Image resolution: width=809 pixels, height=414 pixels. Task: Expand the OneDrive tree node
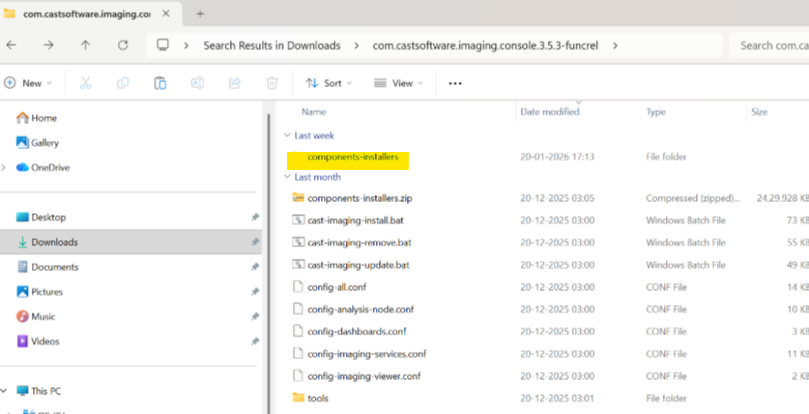tap(6, 168)
